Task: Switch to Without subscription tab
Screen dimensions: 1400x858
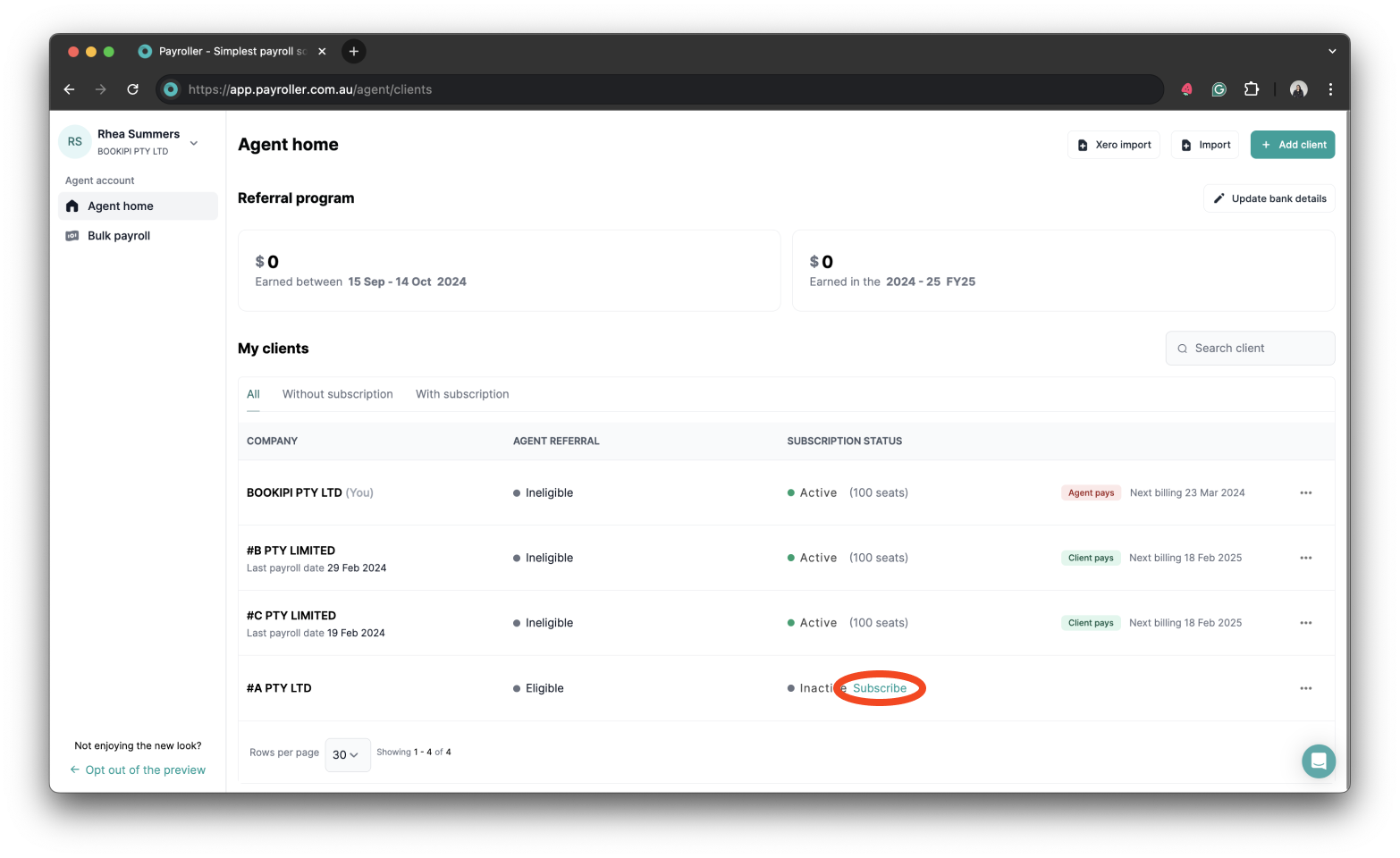Action: click(x=338, y=394)
